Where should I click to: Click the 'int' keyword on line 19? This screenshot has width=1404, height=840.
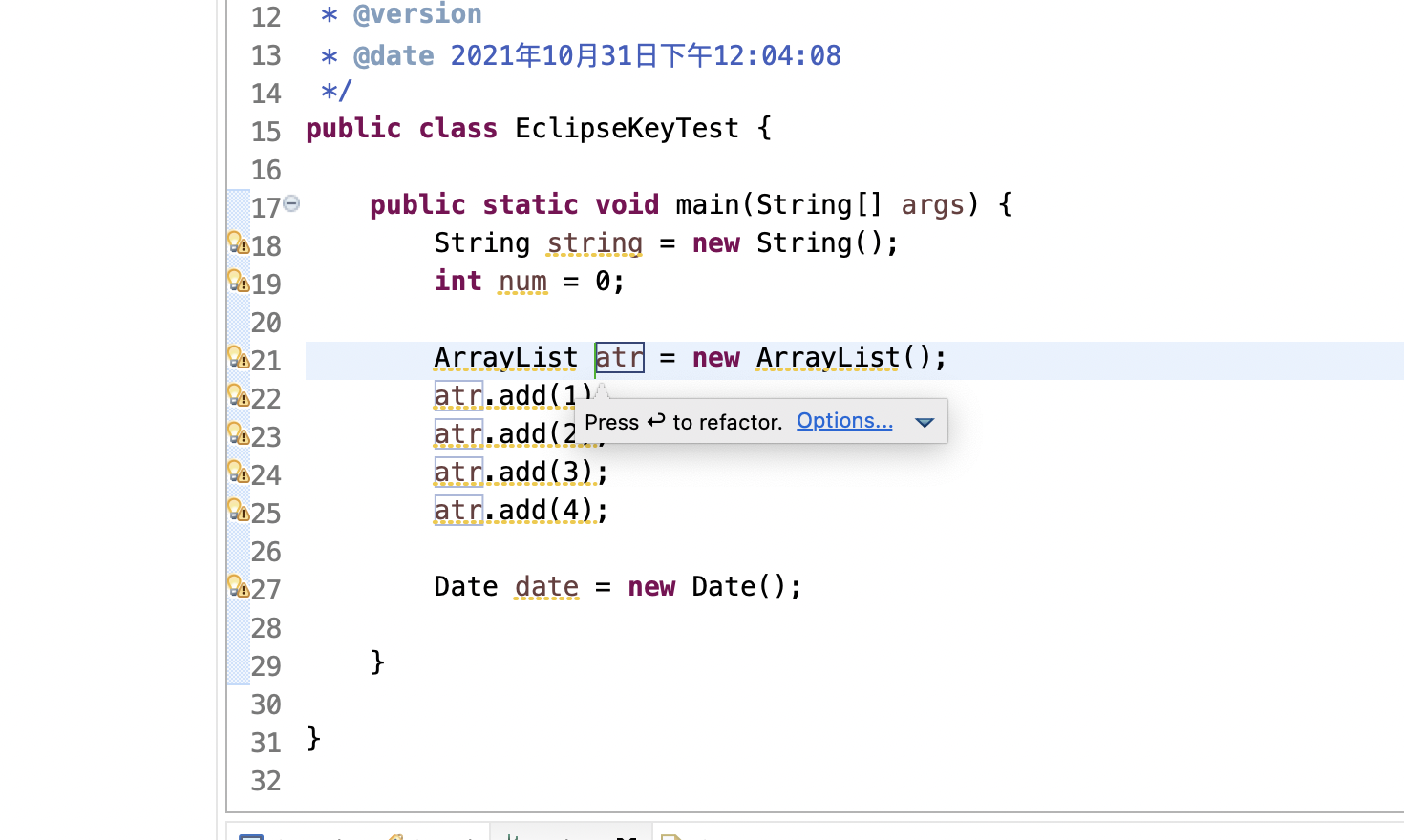click(x=458, y=282)
